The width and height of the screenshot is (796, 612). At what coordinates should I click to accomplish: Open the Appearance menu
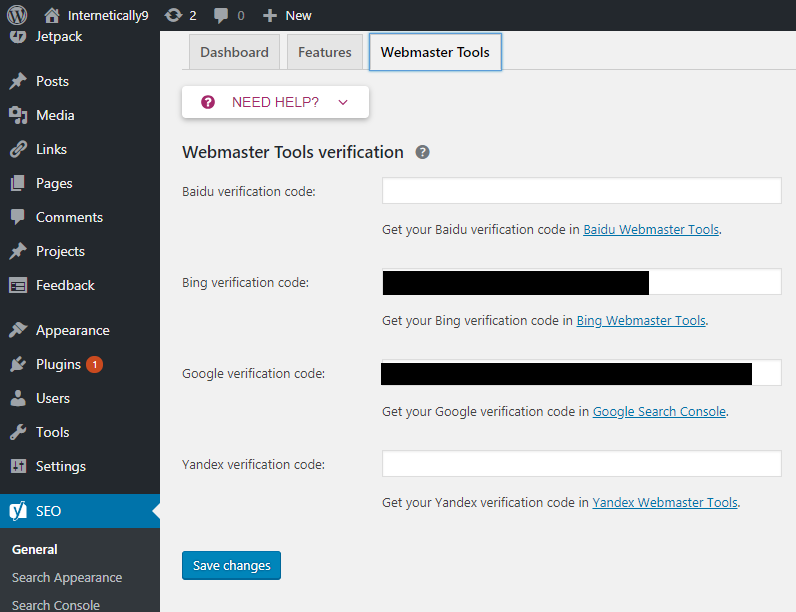73,330
